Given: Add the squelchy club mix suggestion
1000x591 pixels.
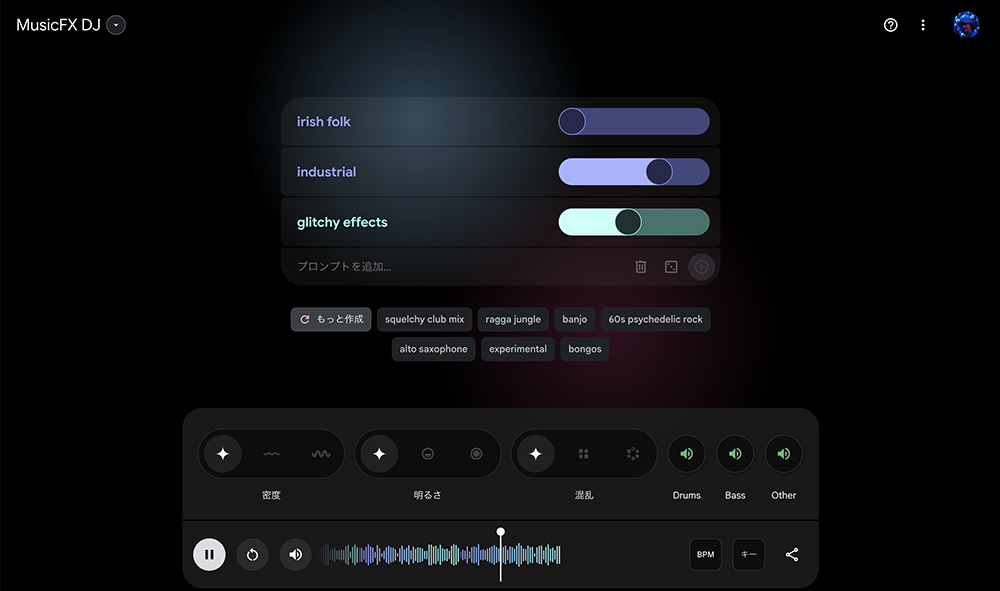Looking at the screenshot, I should click(424, 319).
